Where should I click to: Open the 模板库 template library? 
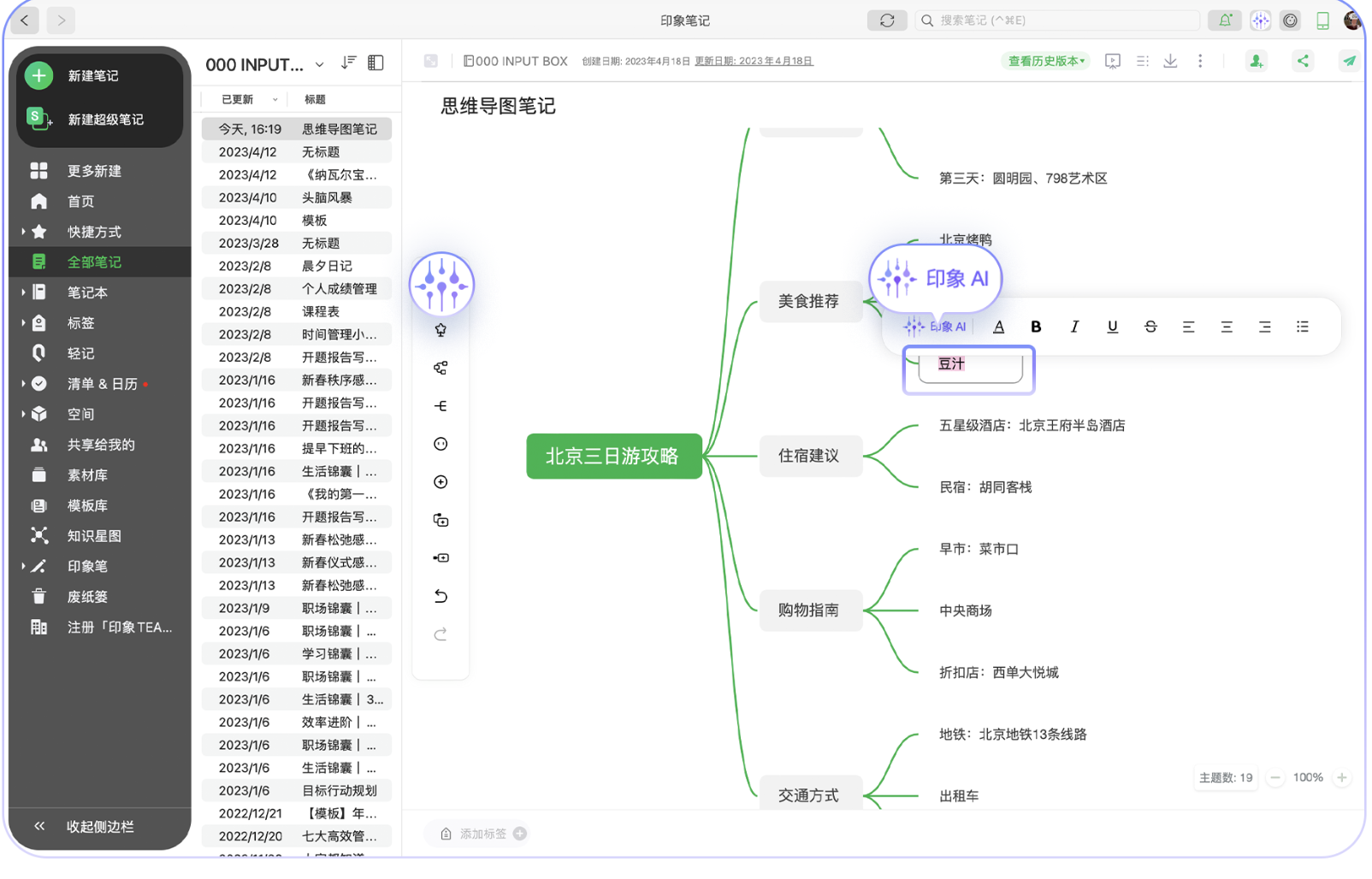pos(87,505)
